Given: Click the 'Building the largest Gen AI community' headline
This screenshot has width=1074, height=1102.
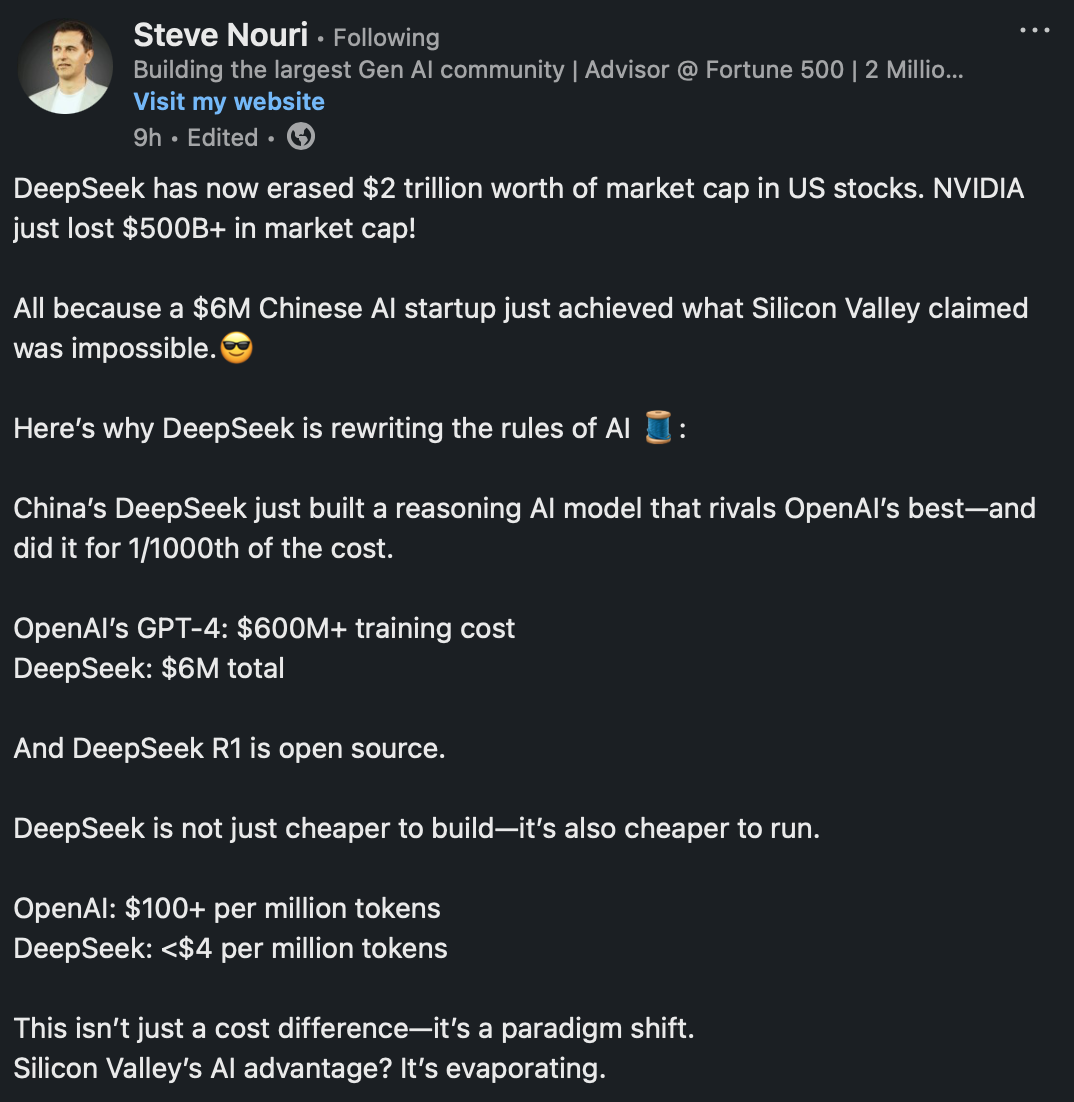Looking at the screenshot, I should [548, 70].
